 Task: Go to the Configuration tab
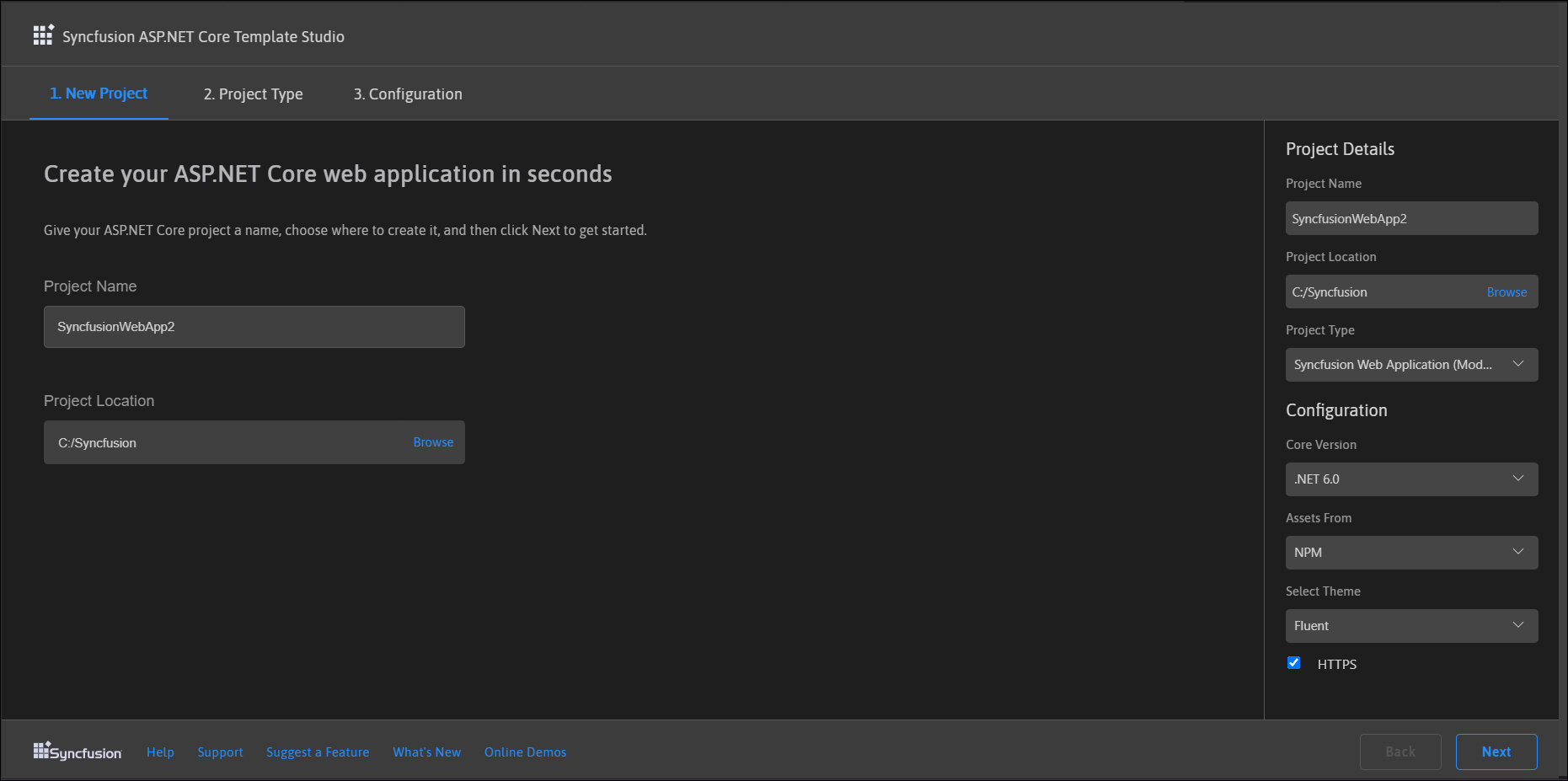(408, 94)
